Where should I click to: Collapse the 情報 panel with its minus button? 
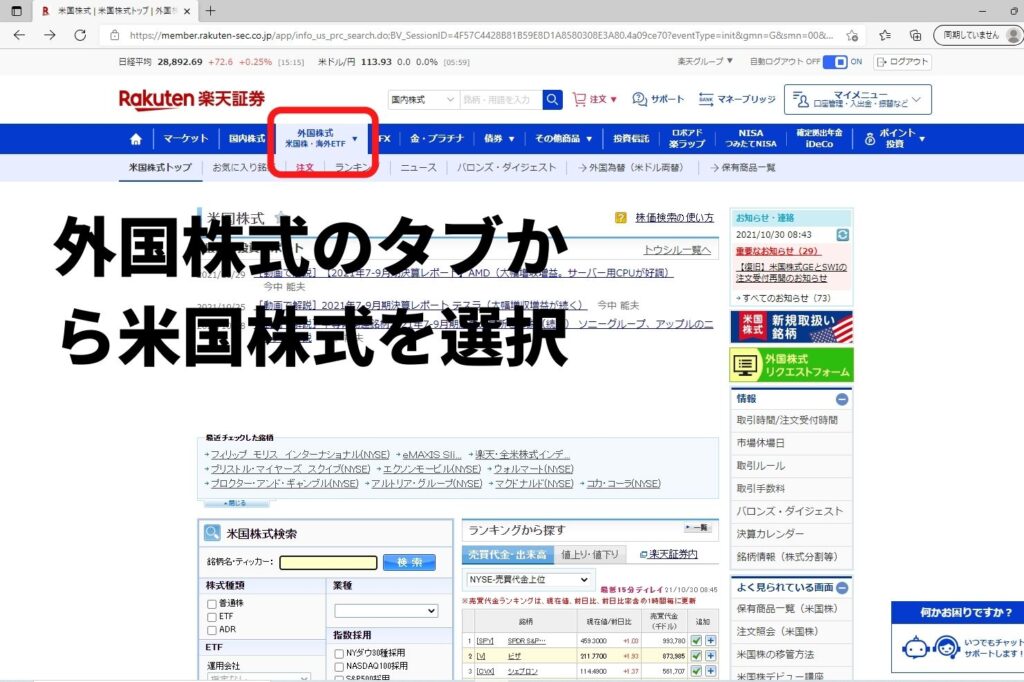click(x=842, y=399)
